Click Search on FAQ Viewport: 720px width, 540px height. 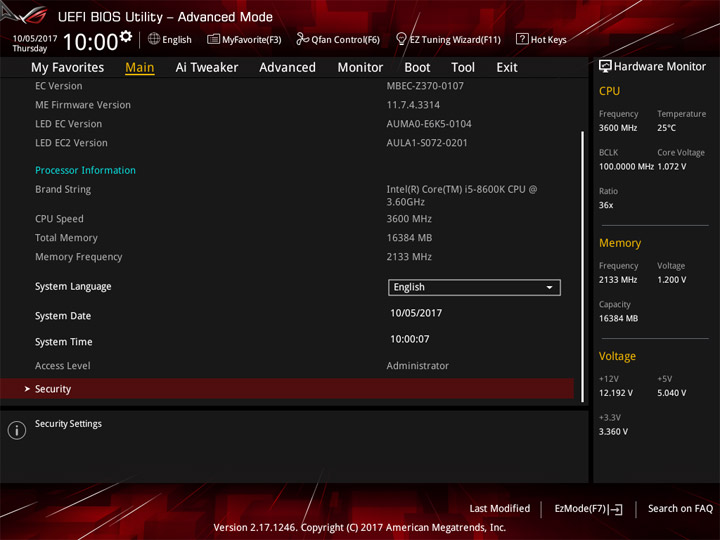pos(680,508)
